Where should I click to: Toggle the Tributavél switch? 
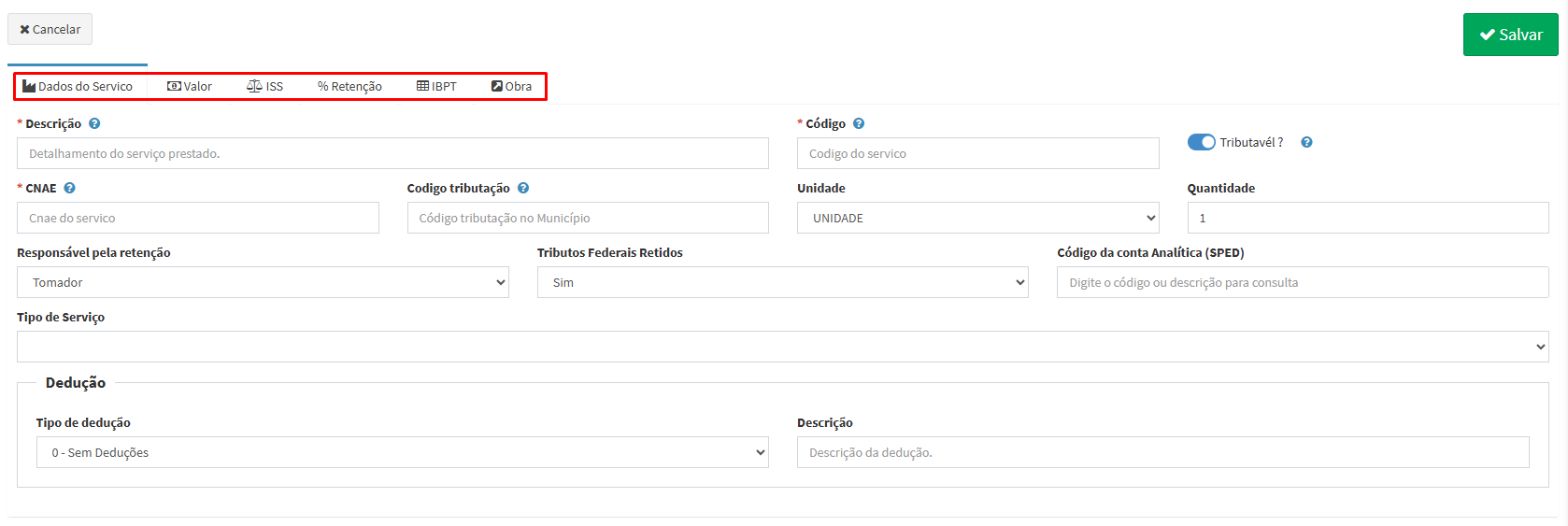(x=1201, y=142)
